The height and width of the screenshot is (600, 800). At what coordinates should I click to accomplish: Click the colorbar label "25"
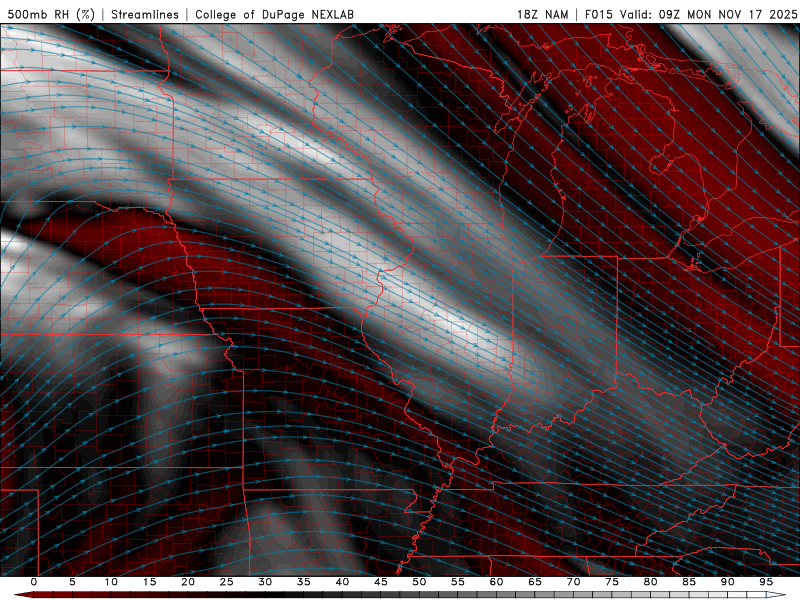click(x=227, y=582)
